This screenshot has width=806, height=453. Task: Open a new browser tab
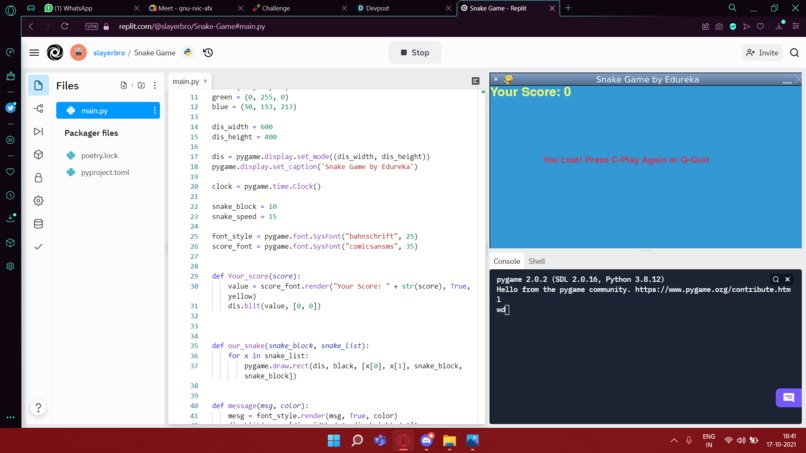click(568, 8)
